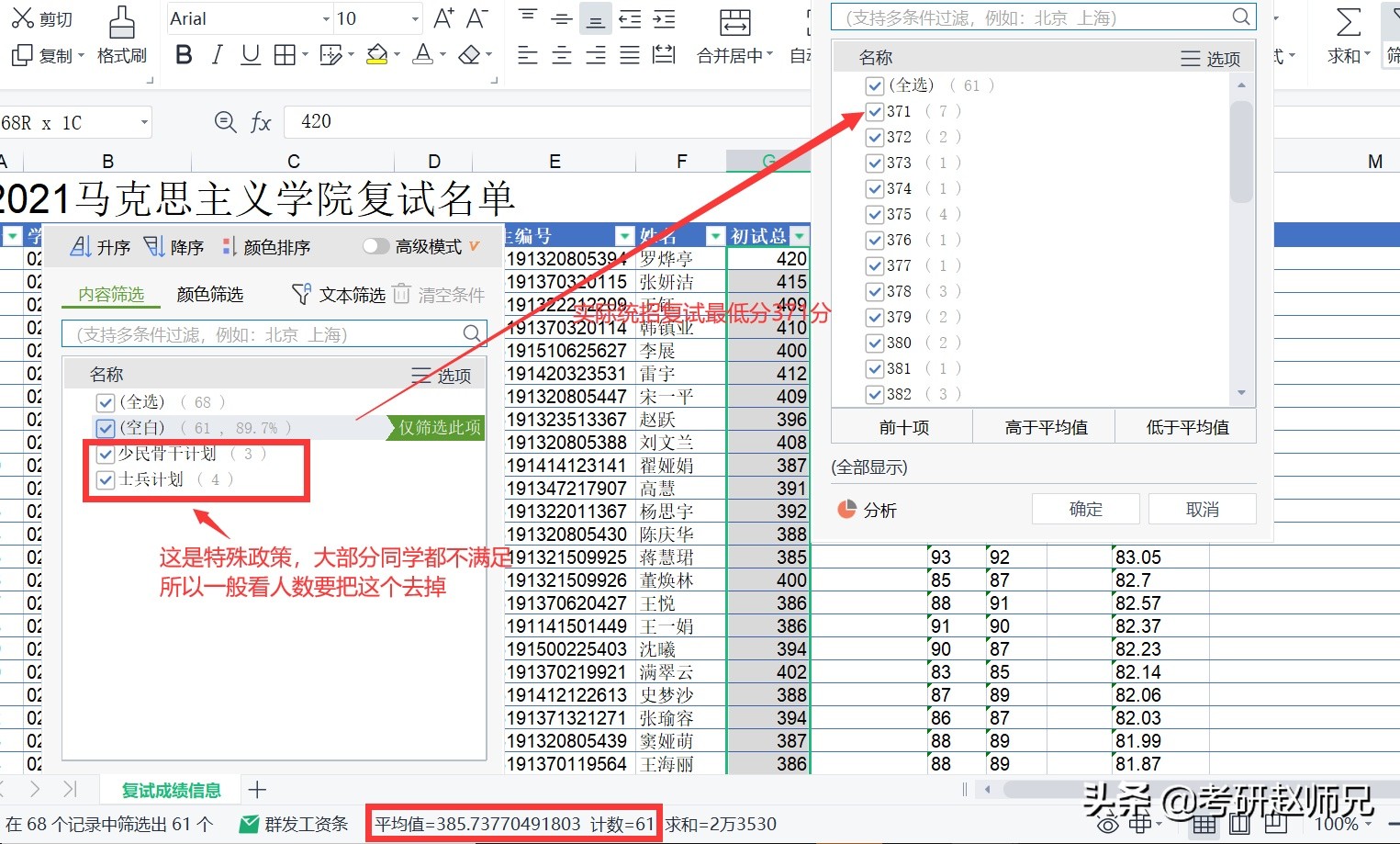Enable the 高级模式 toggle switch
Viewport: 1400px width, 844px height.
(375, 245)
